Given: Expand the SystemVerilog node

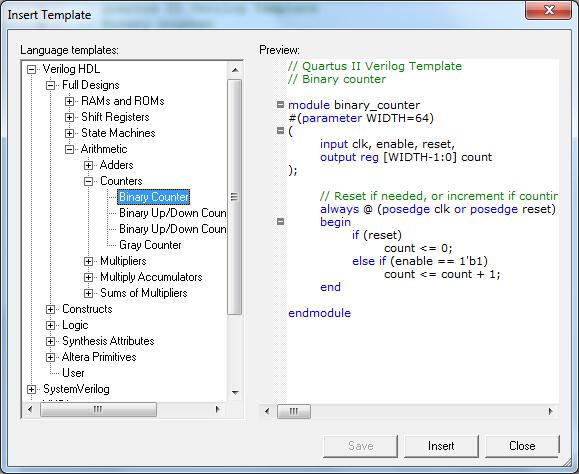Looking at the screenshot, I should (32, 389).
